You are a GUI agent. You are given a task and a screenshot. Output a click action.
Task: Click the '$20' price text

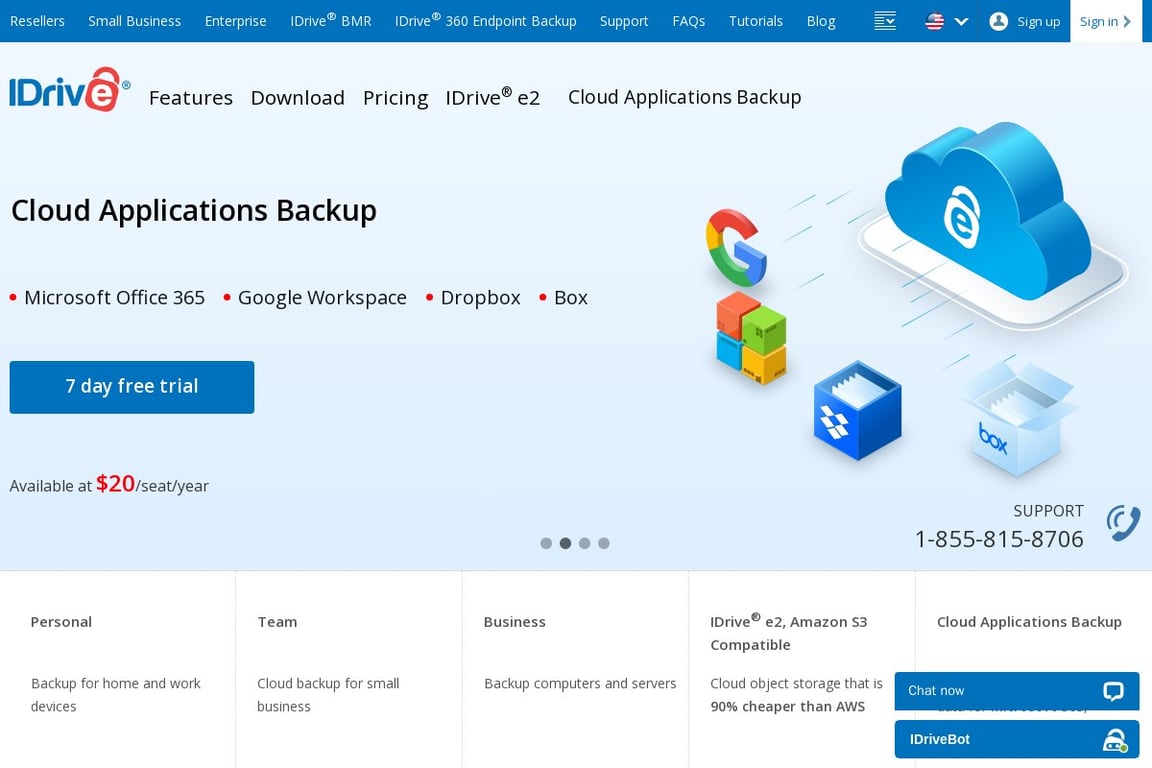tap(115, 484)
